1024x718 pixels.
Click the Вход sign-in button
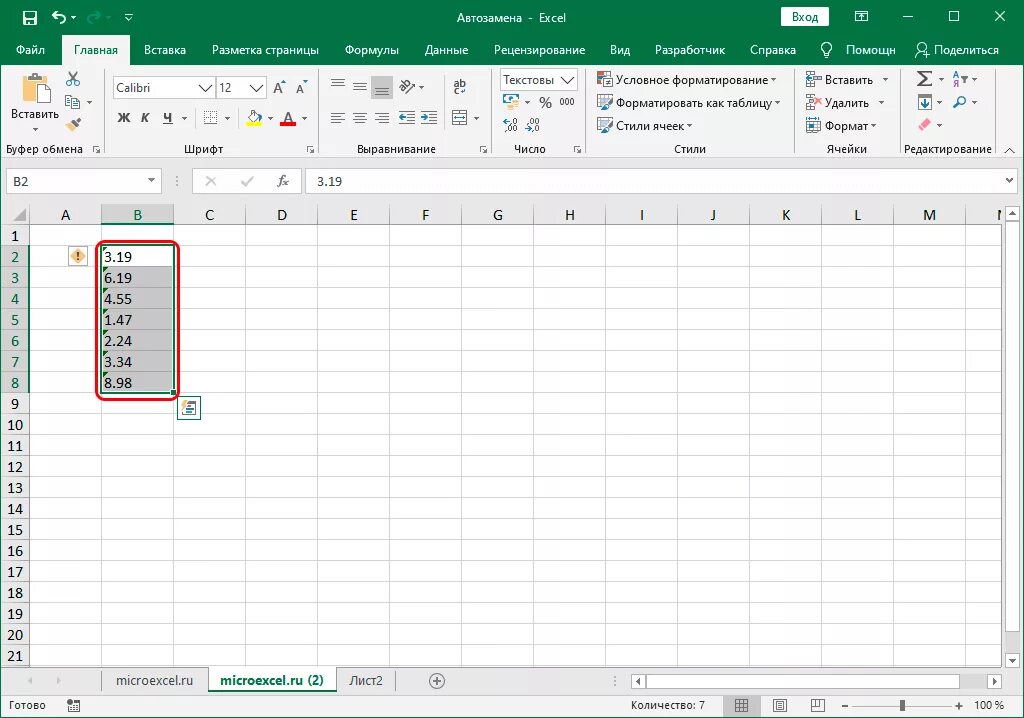point(805,17)
